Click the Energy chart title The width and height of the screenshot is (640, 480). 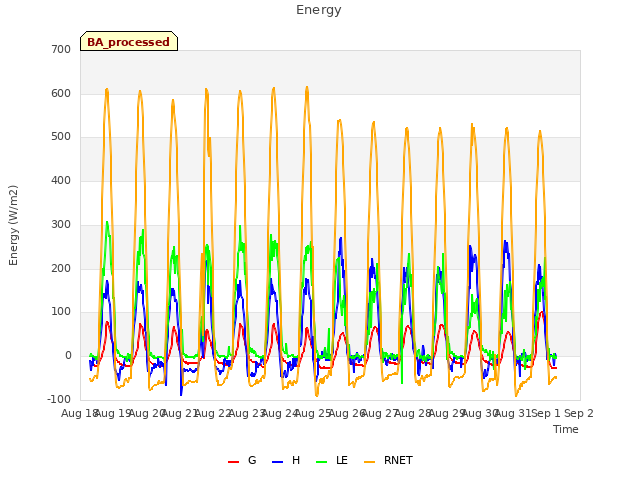coord(319,10)
